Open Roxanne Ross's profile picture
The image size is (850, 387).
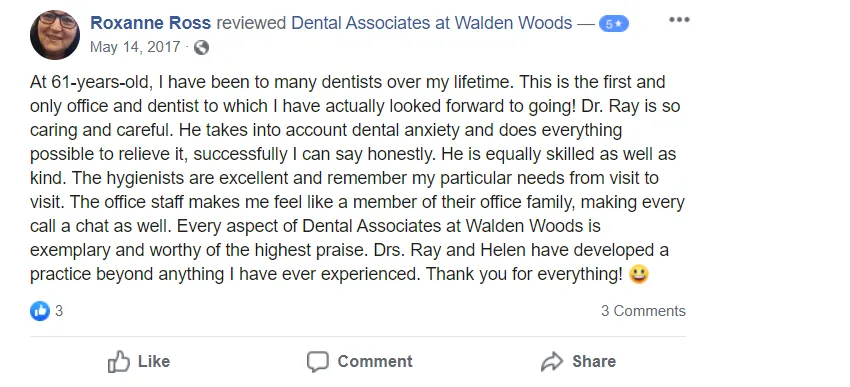click(x=55, y=35)
